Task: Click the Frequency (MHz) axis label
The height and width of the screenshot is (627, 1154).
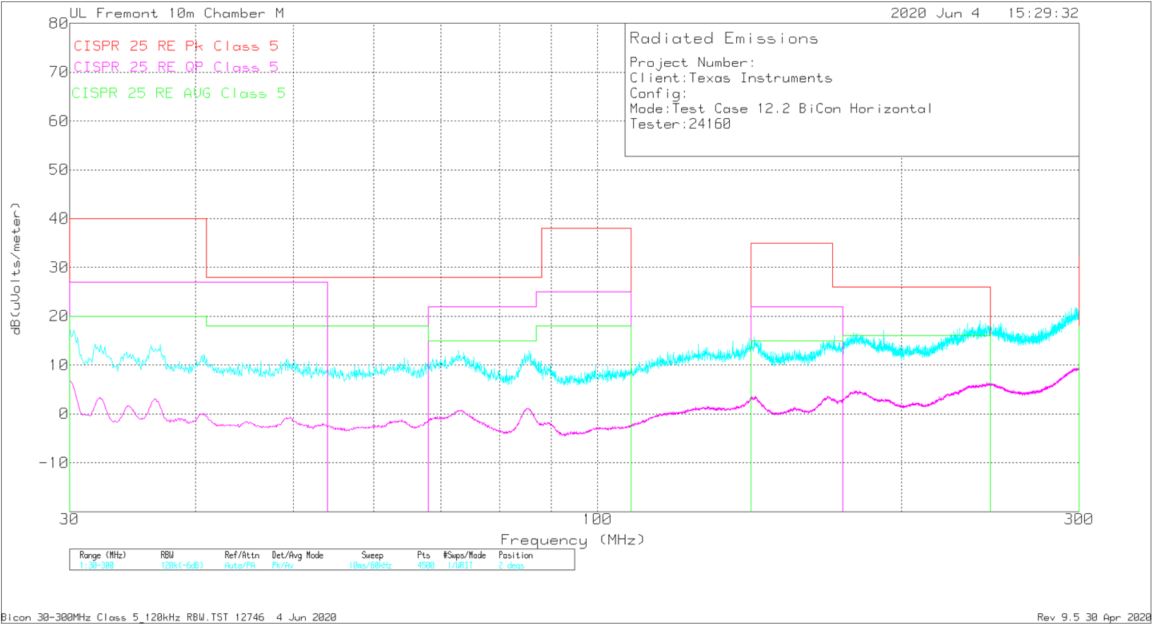Action: tap(572, 539)
